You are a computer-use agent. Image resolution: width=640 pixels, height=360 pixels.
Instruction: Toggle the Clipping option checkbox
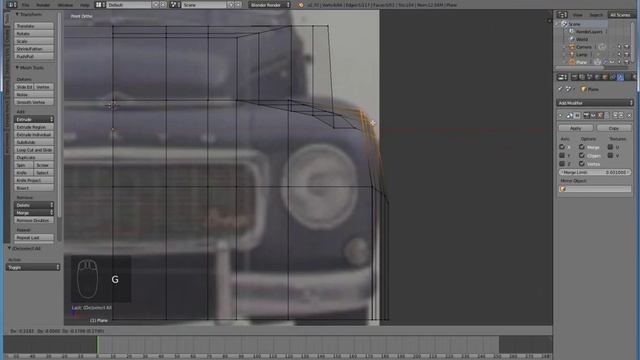click(582, 156)
